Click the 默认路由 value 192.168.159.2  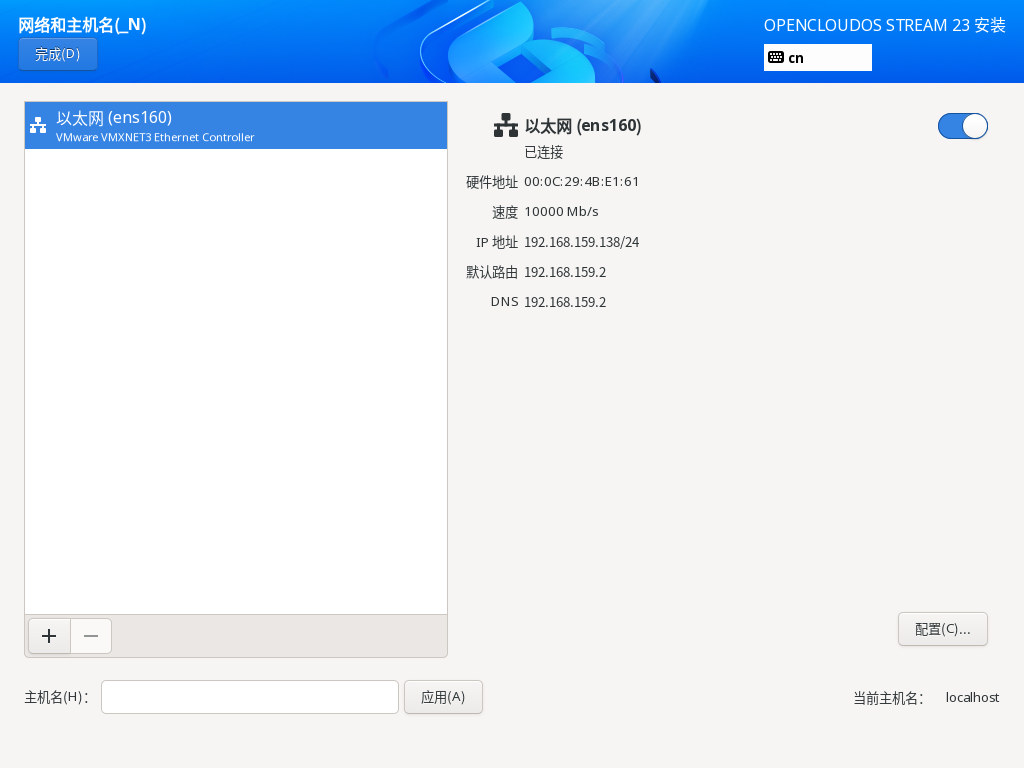click(x=565, y=272)
